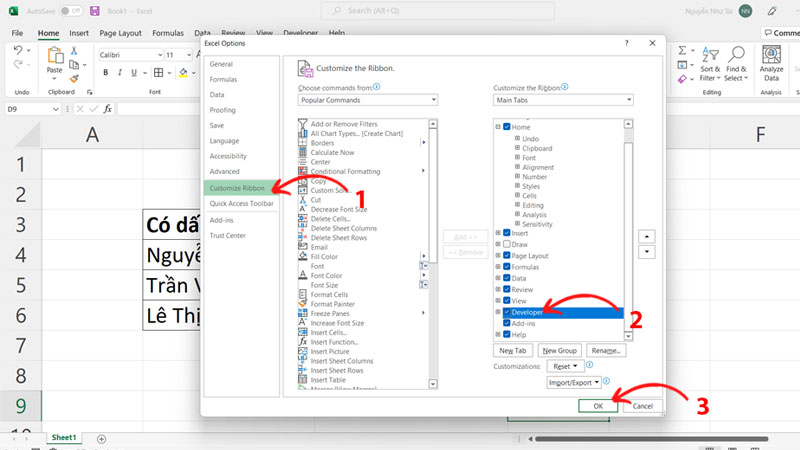This screenshot has width=800, height=450.
Task: Click the Insert Function fx icon
Action: click(x=107, y=108)
